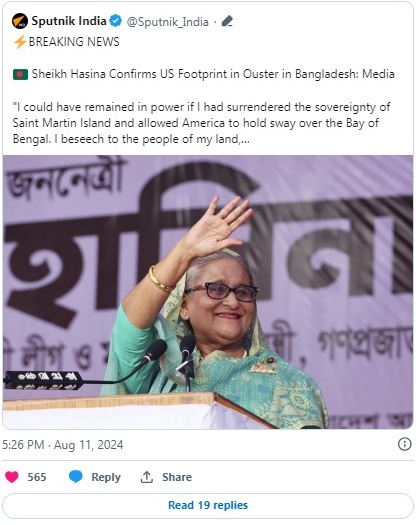Click the BREAKING NEWS text
The image size is (416, 525).
(74, 42)
